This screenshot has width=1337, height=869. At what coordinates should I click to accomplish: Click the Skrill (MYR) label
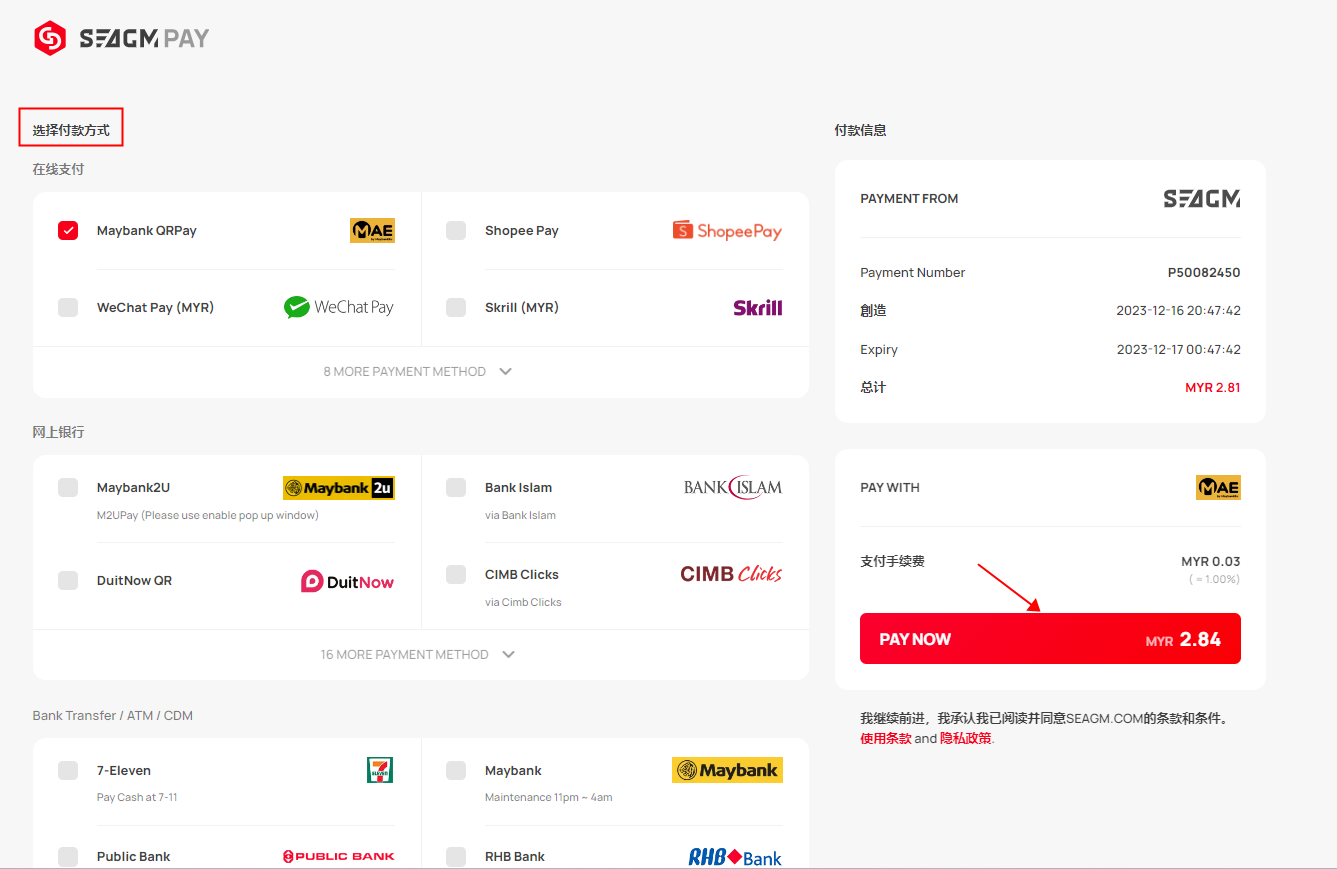pos(522,308)
